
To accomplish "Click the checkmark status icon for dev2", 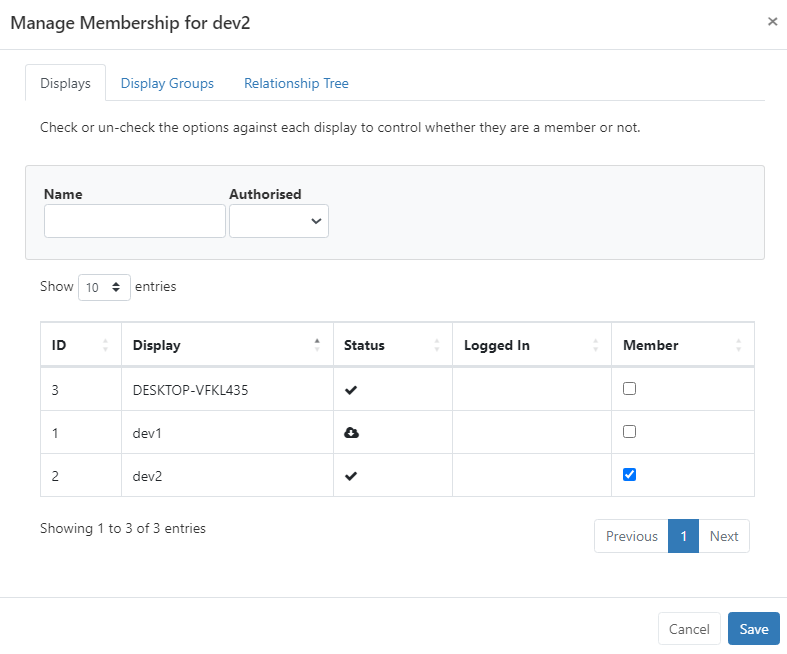I will 351,476.
